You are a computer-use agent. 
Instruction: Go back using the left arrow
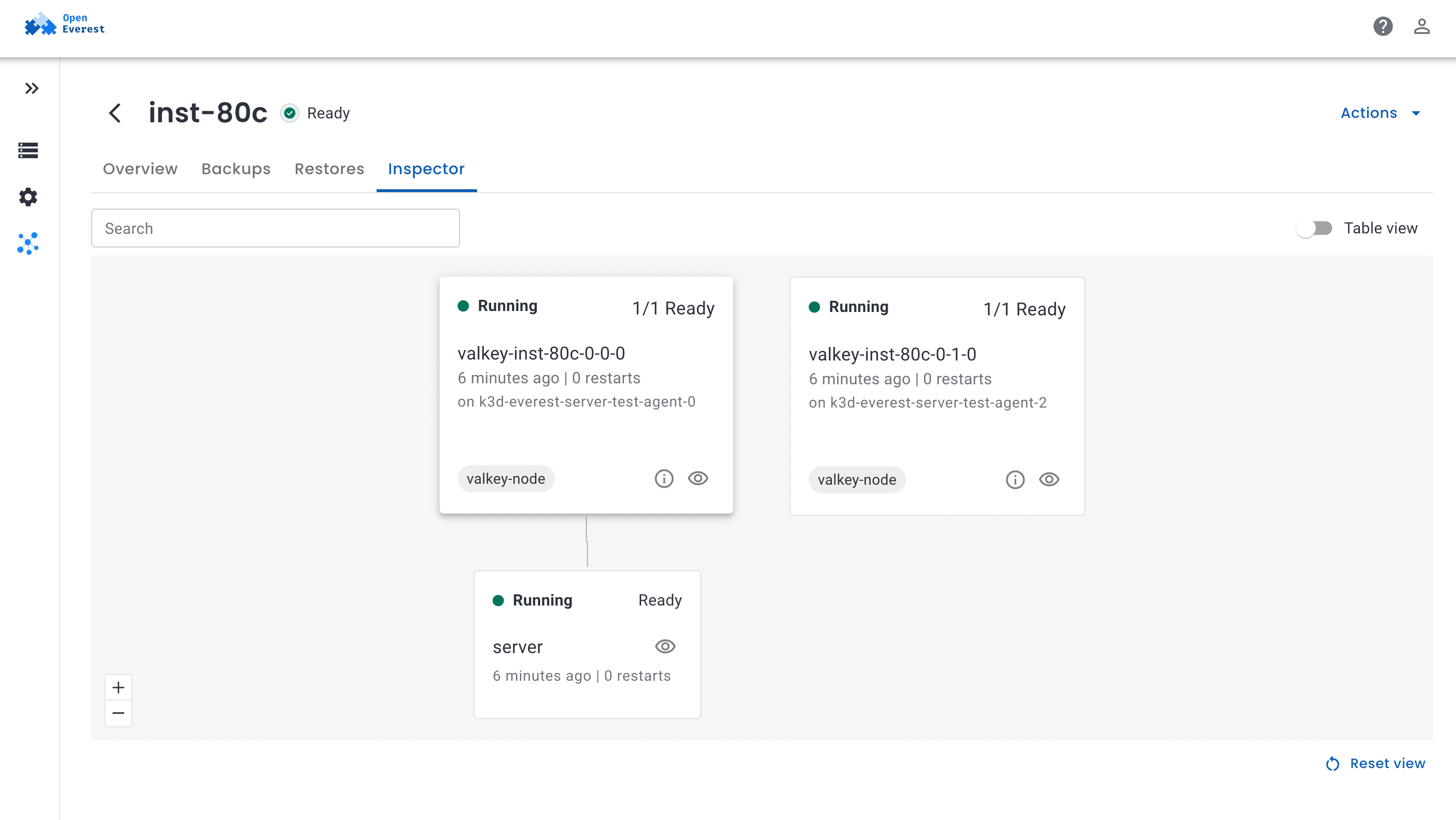(x=115, y=113)
